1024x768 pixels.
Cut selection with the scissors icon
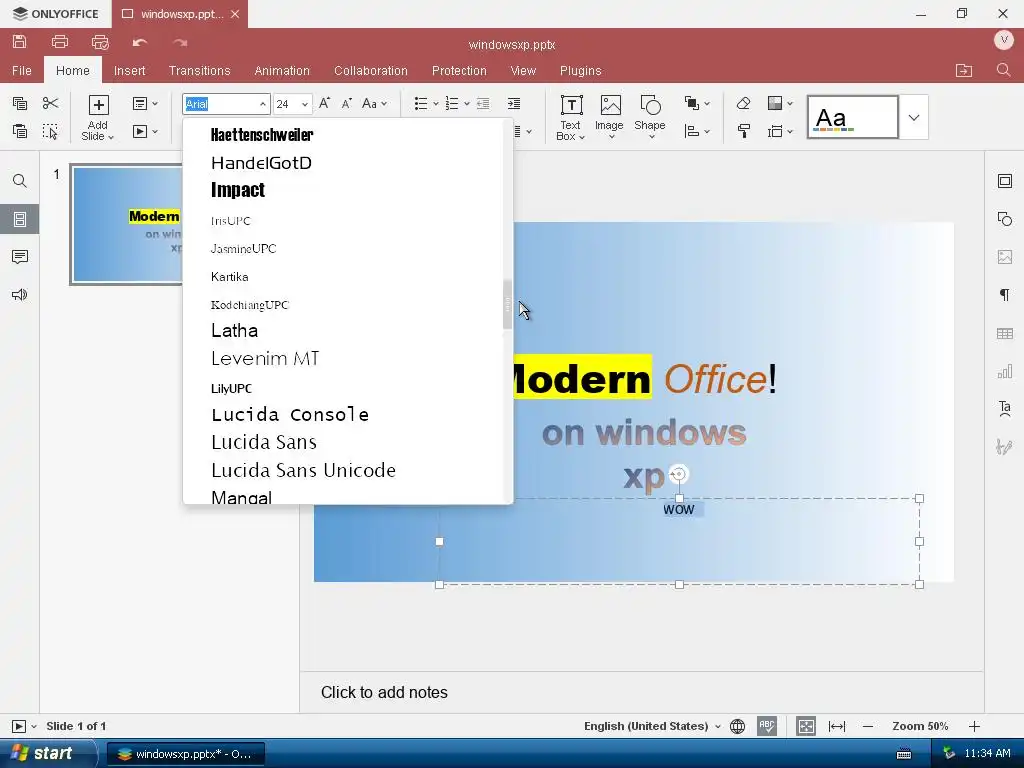tap(50, 103)
